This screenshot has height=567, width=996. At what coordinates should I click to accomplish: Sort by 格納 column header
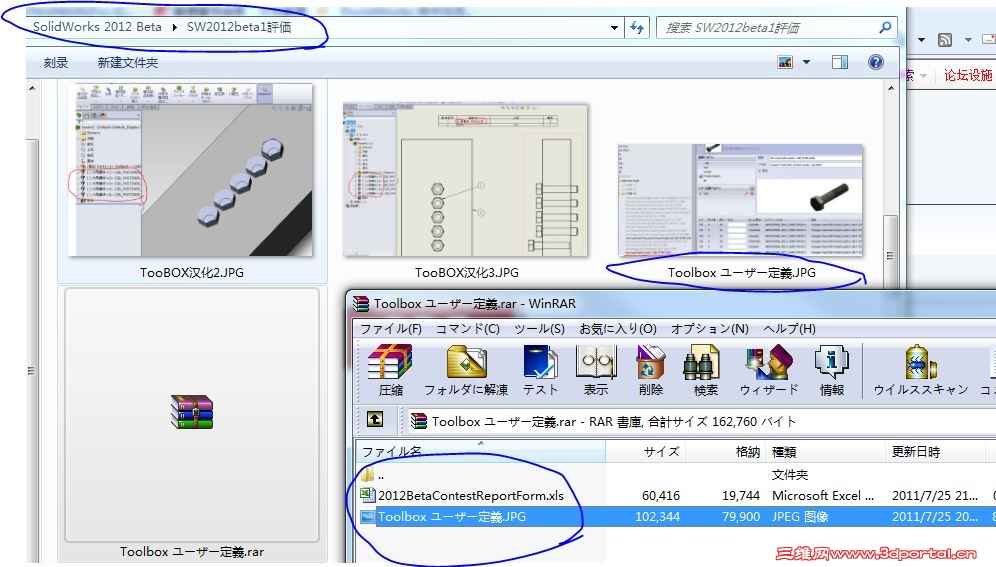[x=726, y=451]
